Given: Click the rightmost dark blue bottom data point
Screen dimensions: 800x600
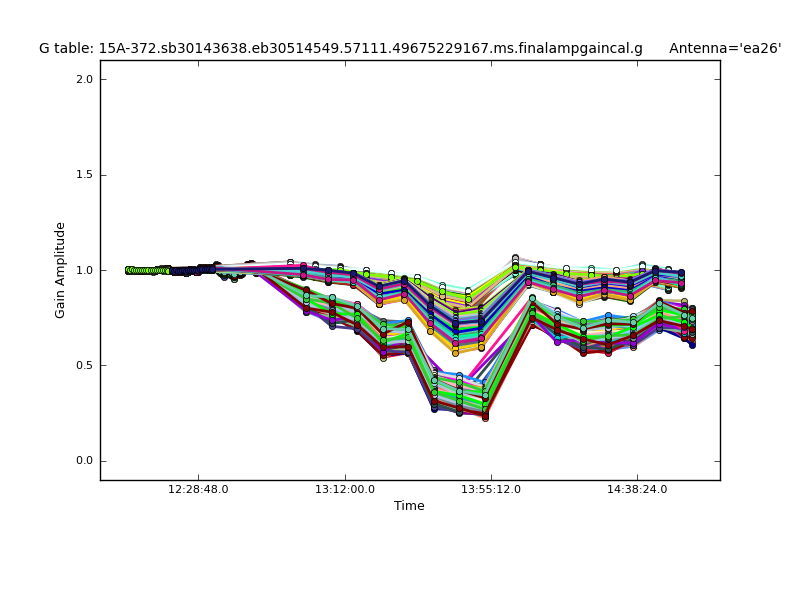Looking at the screenshot, I should (x=692, y=344).
